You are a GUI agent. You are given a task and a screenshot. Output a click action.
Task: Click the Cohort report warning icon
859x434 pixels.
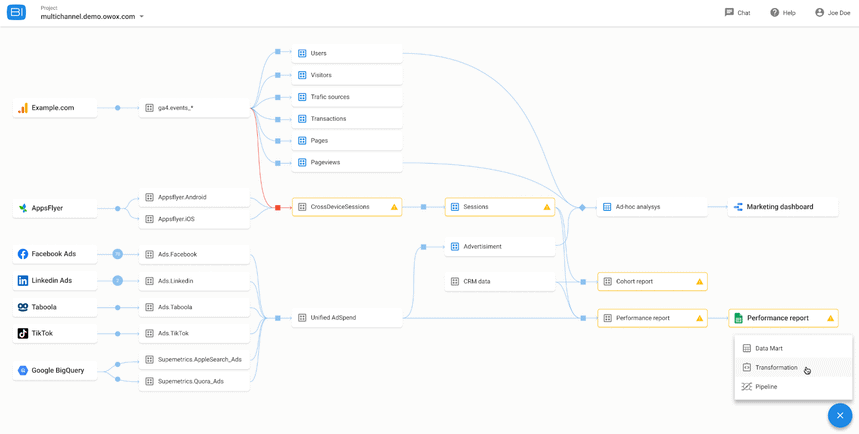699,282
